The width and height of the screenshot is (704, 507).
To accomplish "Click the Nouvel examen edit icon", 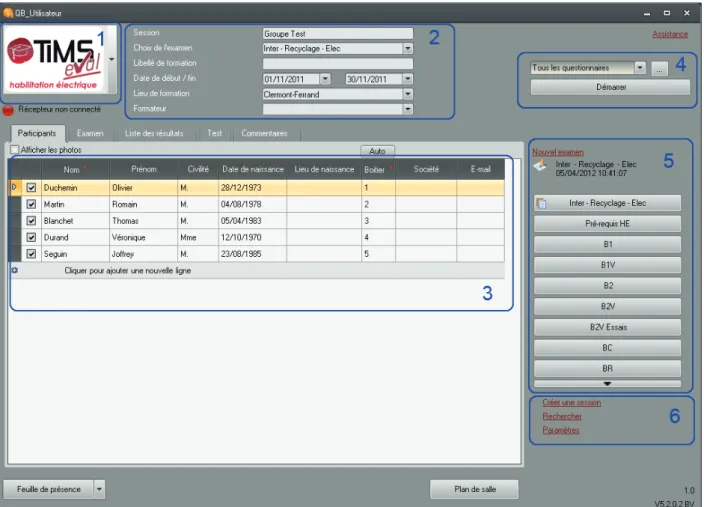I will coord(540,166).
